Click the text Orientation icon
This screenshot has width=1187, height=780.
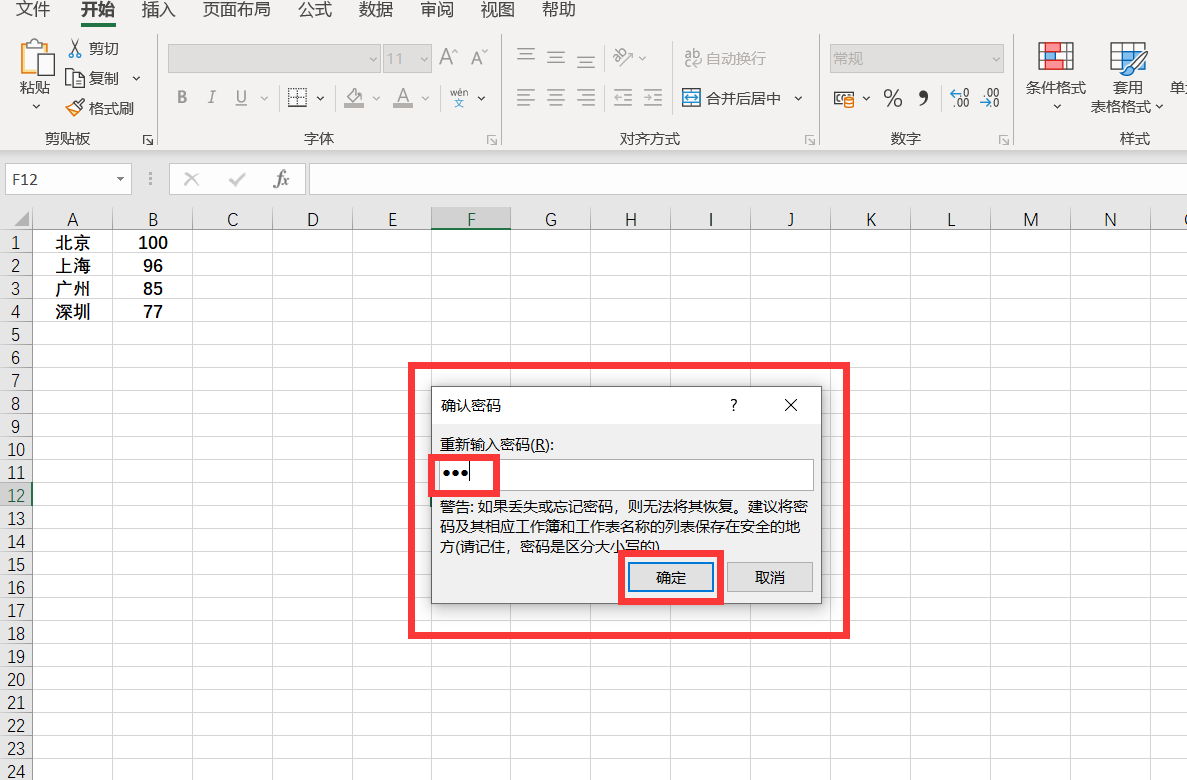pyautogui.click(x=622, y=58)
